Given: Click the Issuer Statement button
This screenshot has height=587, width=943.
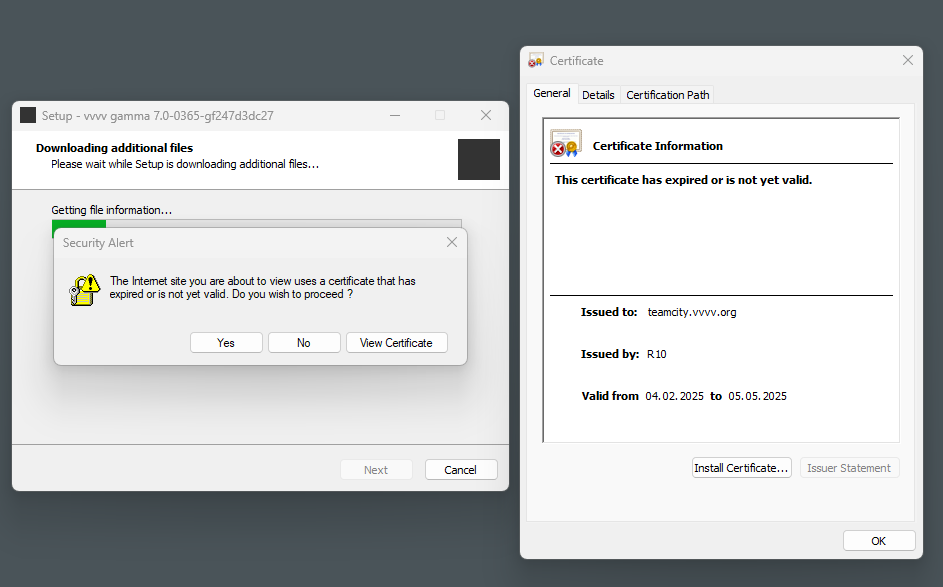Looking at the screenshot, I should (849, 468).
